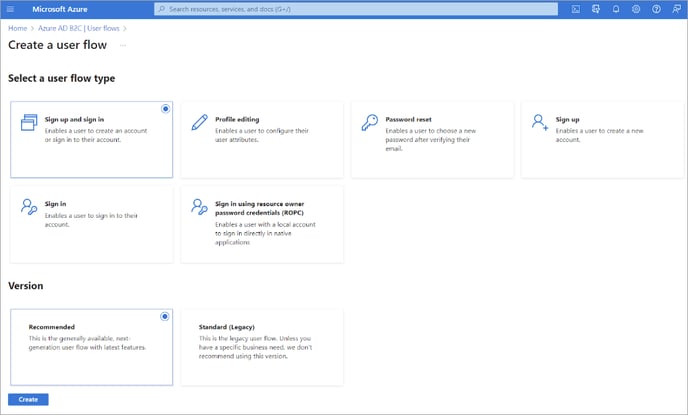Screen dimensions: 688x415
Task: Open the Azure portal hamburger menu
Action: pos(11,9)
